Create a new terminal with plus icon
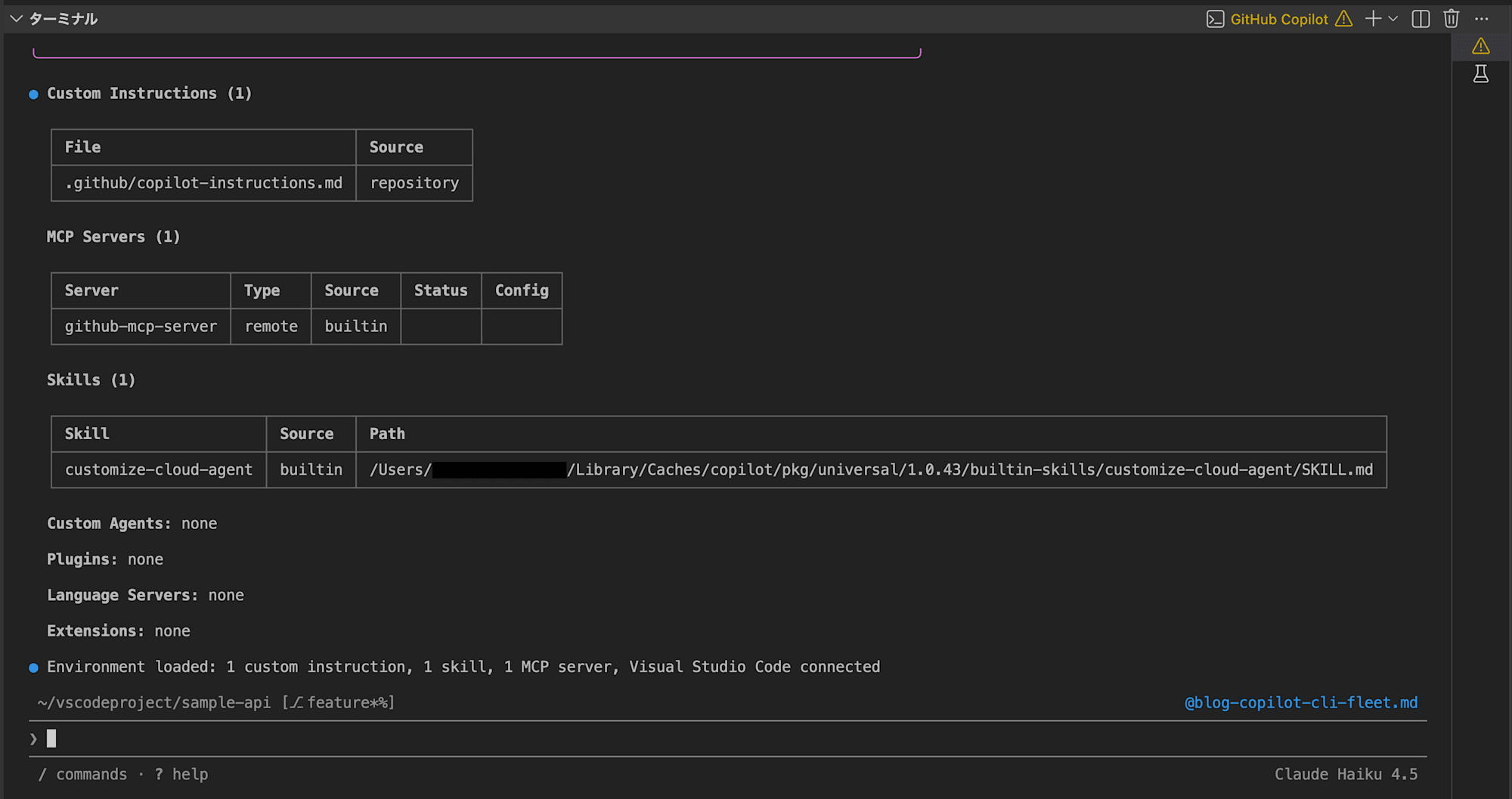The height and width of the screenshot is (799, 1512). 1373,19
